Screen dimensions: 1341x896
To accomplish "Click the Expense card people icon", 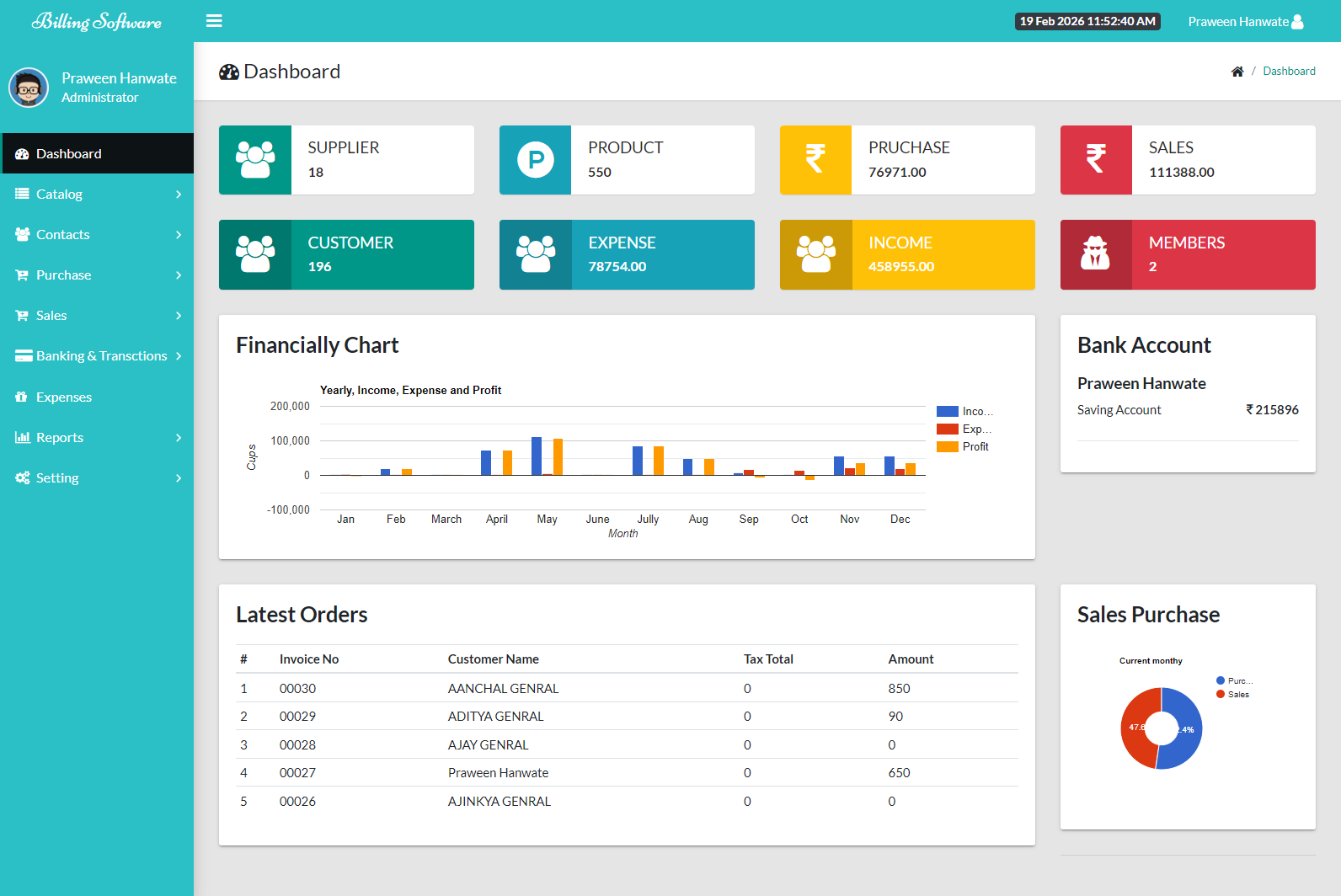I will tap(536, 254).
